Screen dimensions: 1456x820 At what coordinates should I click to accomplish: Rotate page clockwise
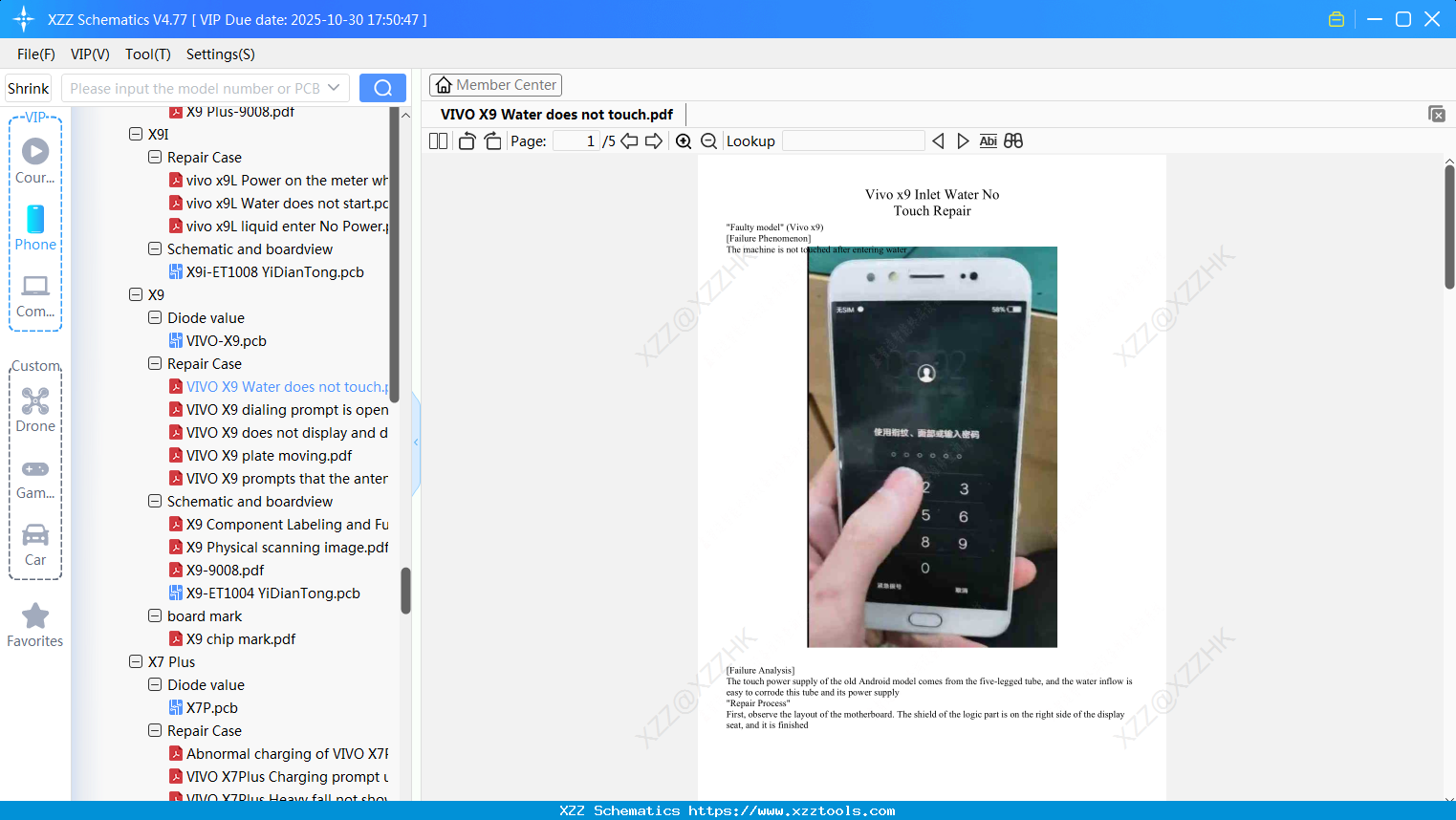click(492, 140)
